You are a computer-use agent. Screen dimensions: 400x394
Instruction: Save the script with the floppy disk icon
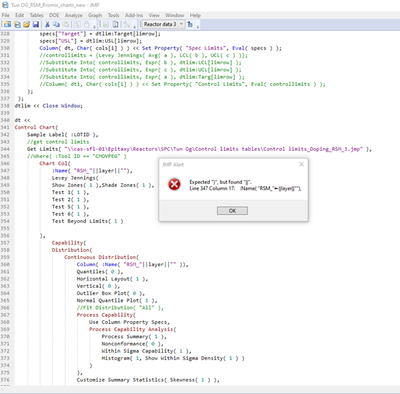36,24
